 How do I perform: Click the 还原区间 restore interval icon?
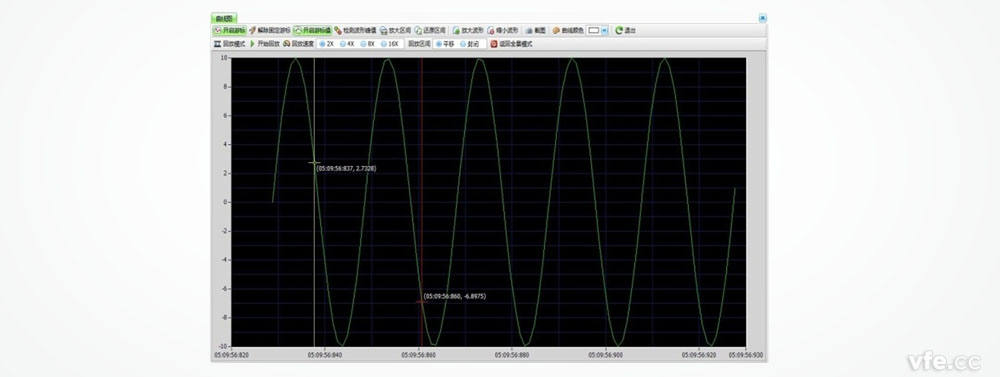pos(418,30)
